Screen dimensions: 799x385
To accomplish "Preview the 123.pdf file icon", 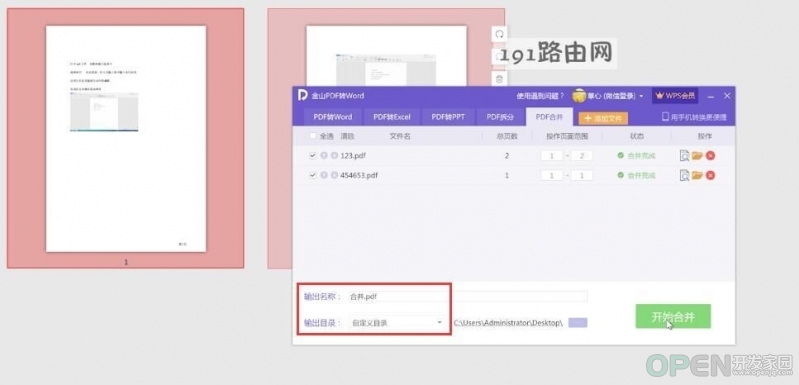I will pyautogui.click(x=684, y=156).
